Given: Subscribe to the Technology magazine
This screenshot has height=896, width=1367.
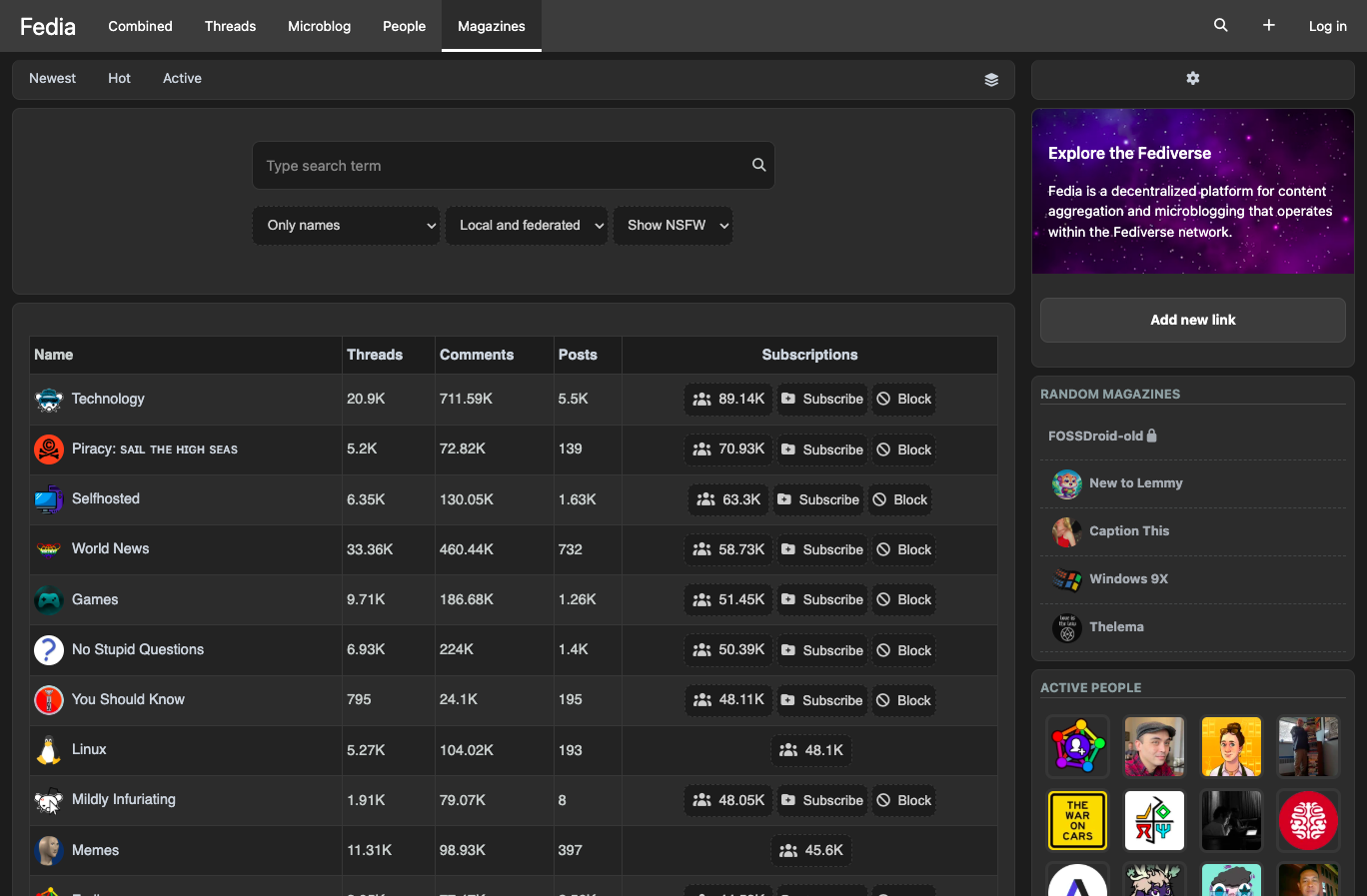Looking at the screenshot, I should 821,400.
